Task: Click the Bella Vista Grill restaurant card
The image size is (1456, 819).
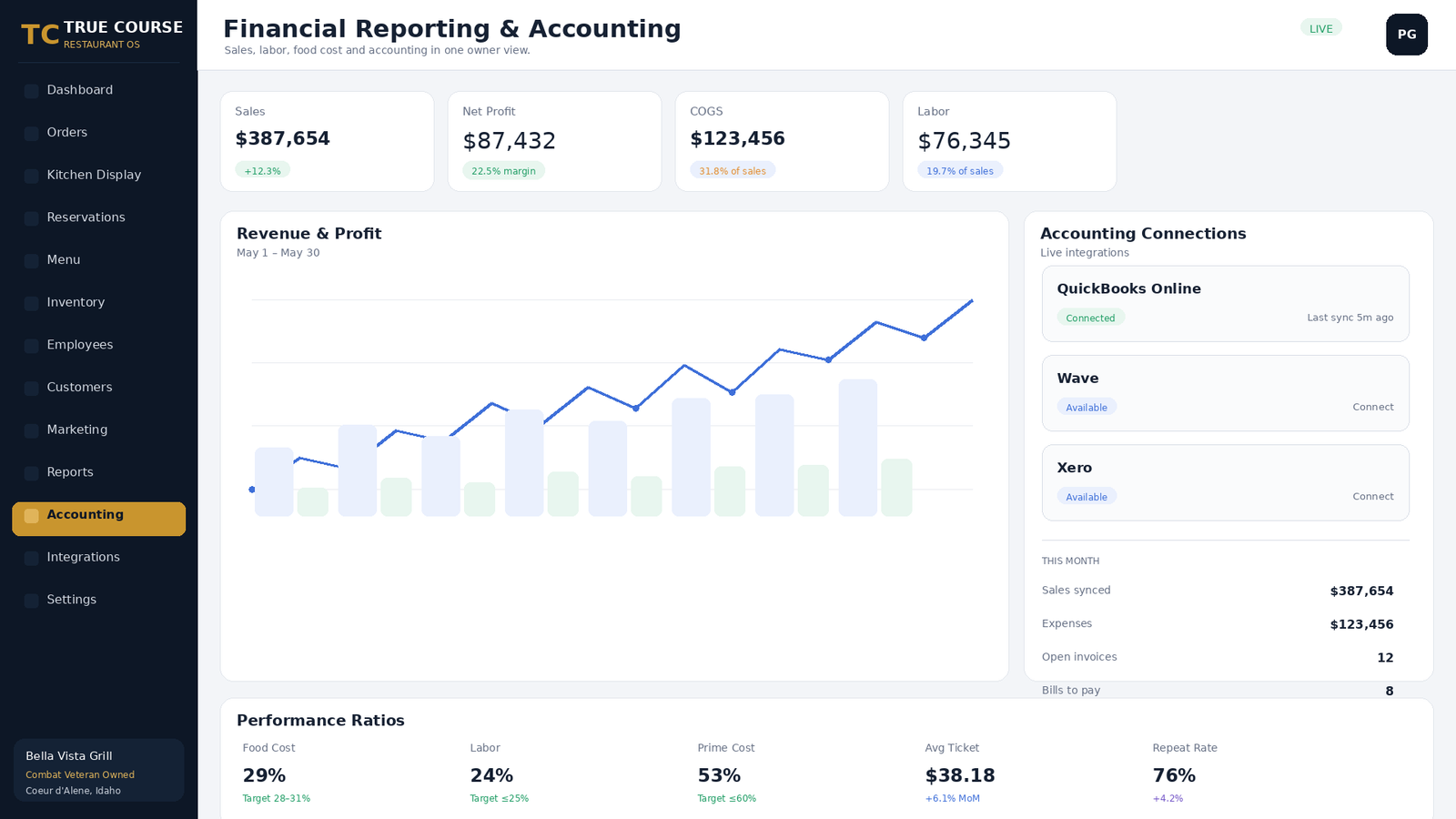Action: click(x=98, y=771)
